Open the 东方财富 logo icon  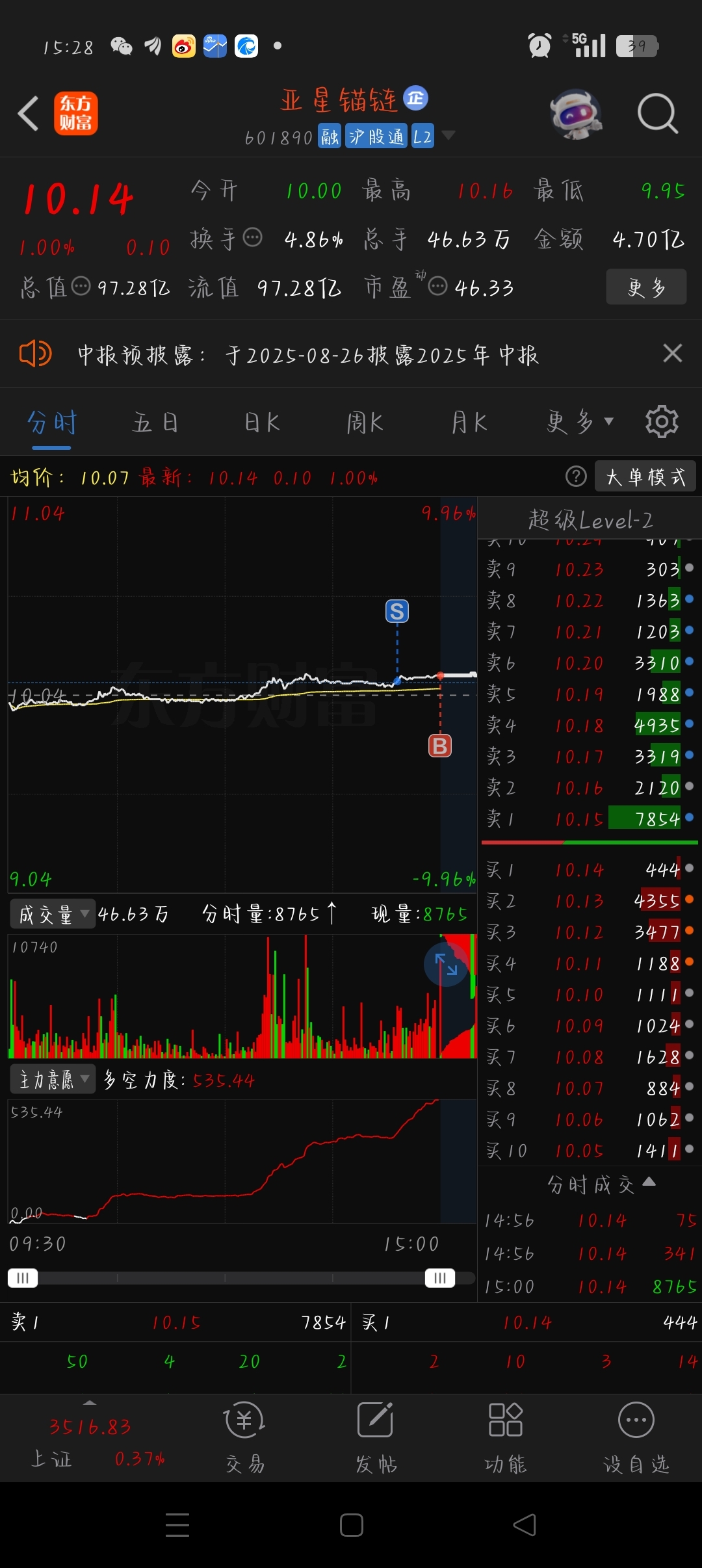(x=76, y=113)
